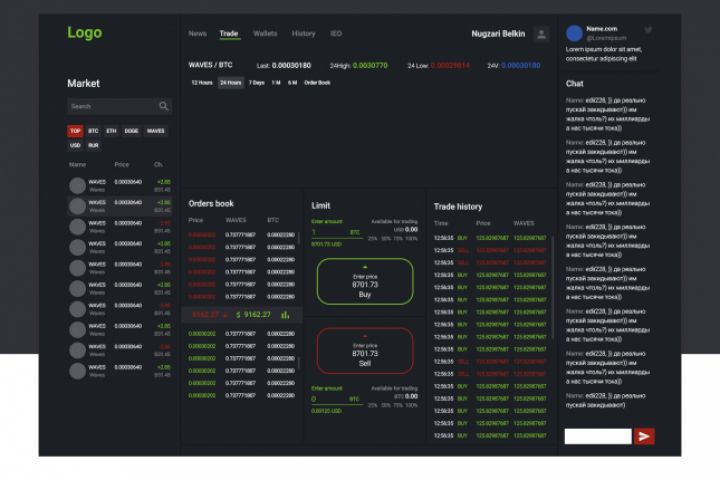Click the bar chart icon in Orders book
The width and height of the screenshot is (720, 480).
(285, 315)
